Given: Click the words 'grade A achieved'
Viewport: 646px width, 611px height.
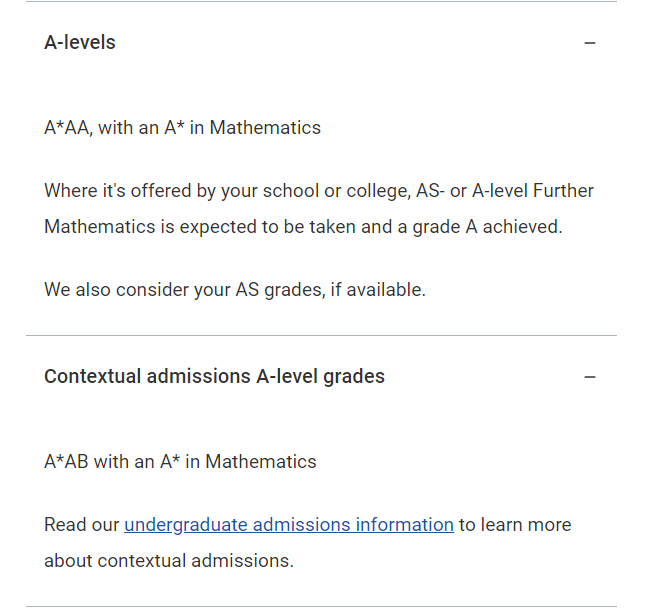Looking at the screenshot, I should pyautogui.click(x=487, y=227).
